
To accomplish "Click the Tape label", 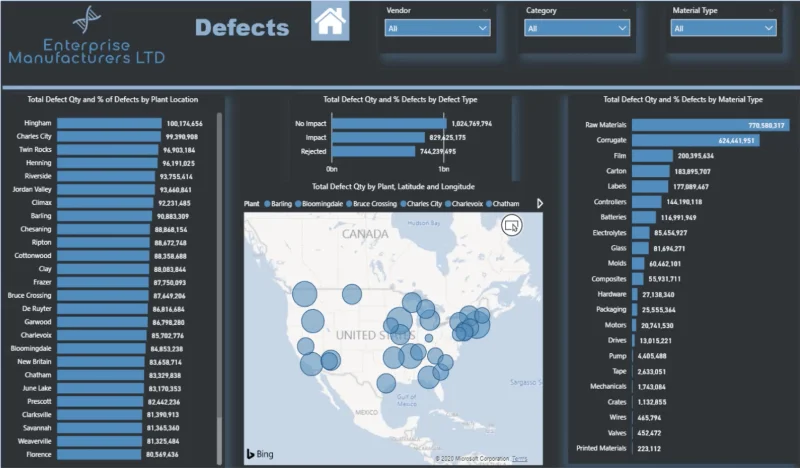I will point(619,371).
